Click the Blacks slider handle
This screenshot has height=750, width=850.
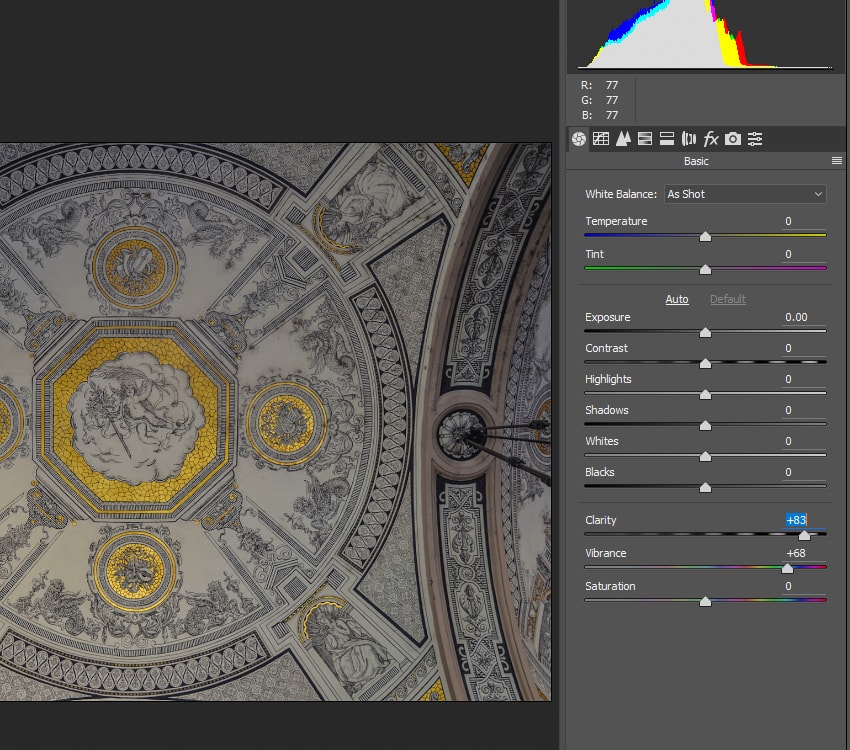pyautogui.click(x=705, y=487)
